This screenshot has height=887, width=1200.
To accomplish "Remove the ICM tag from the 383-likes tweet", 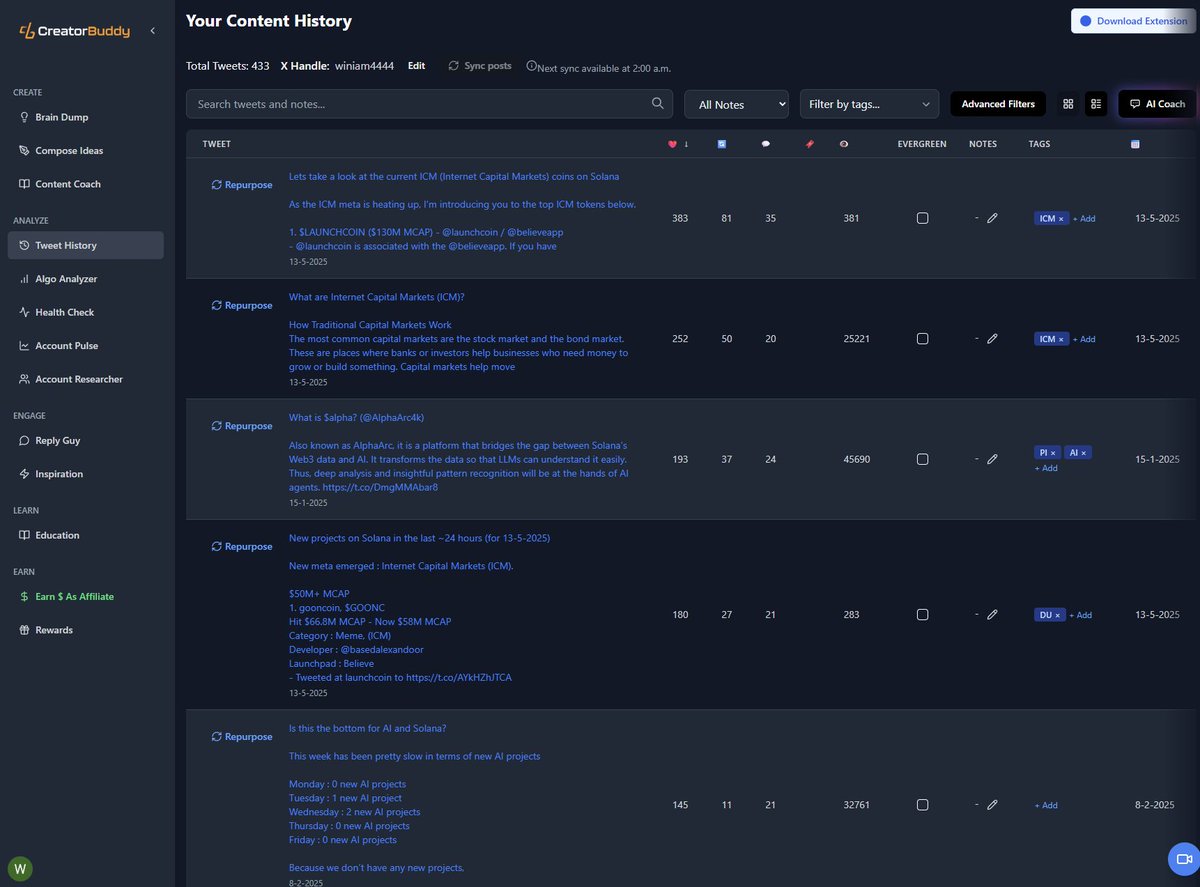I will coord(1061,218).
